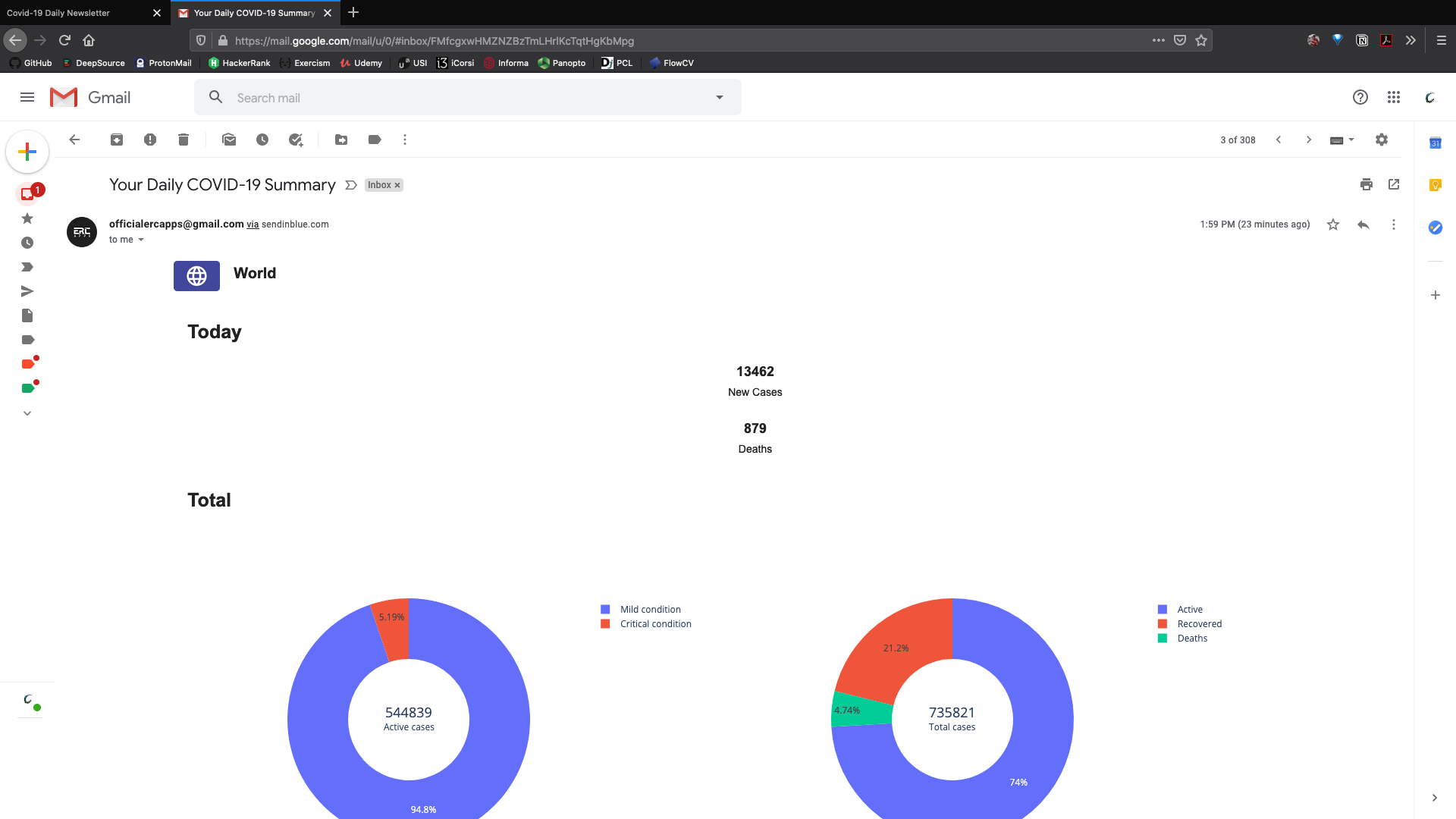Star this COVID-19 Summary email

click(1333, 224)
